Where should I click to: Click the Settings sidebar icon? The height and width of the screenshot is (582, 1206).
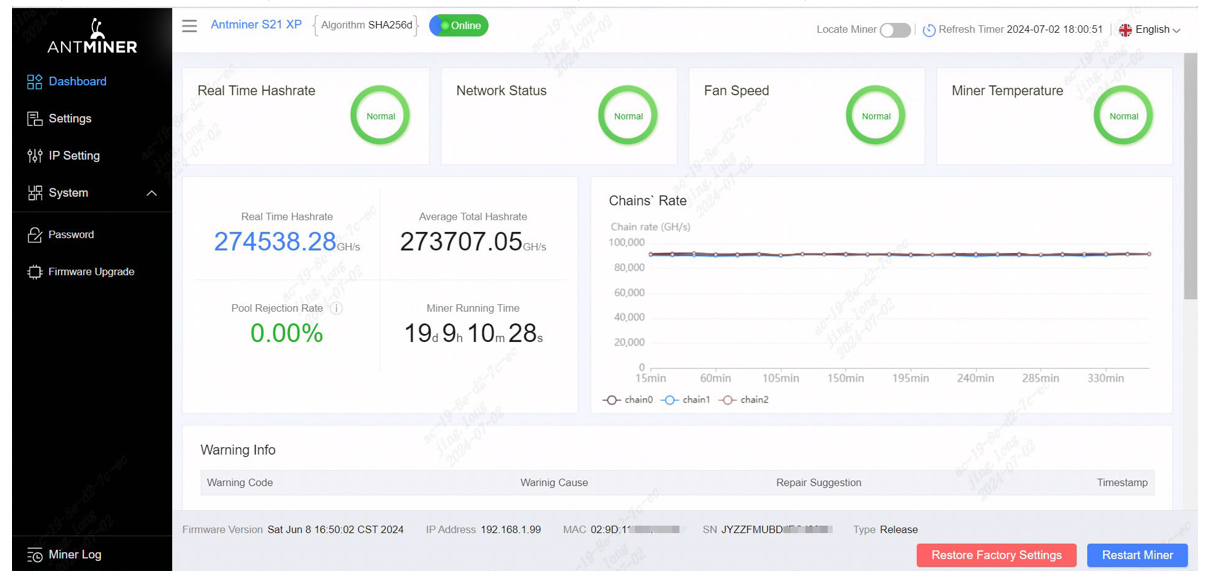[x=35, y=119]
